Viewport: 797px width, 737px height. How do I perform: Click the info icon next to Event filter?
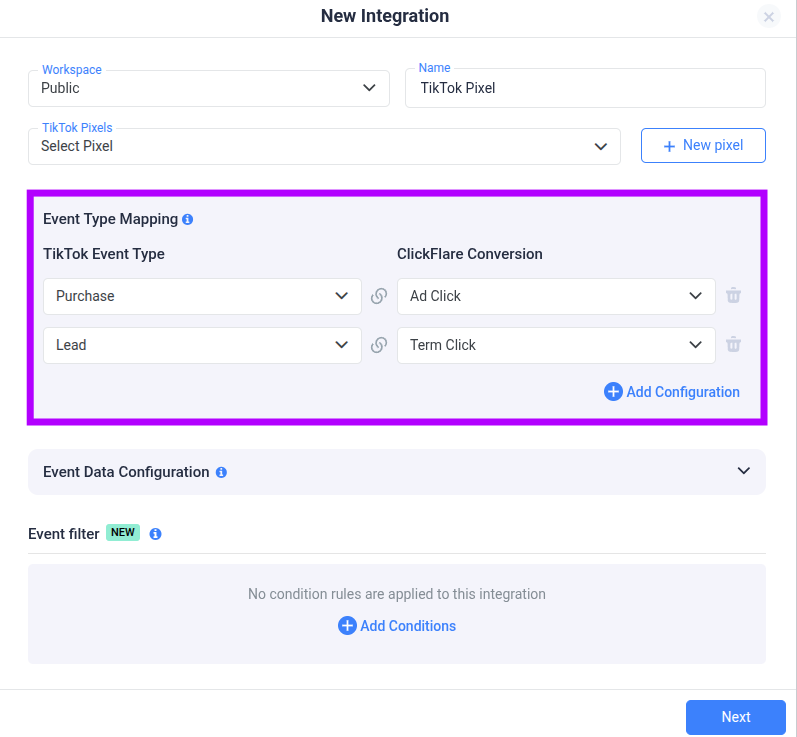pyautogui.click(x=156, y=534)
